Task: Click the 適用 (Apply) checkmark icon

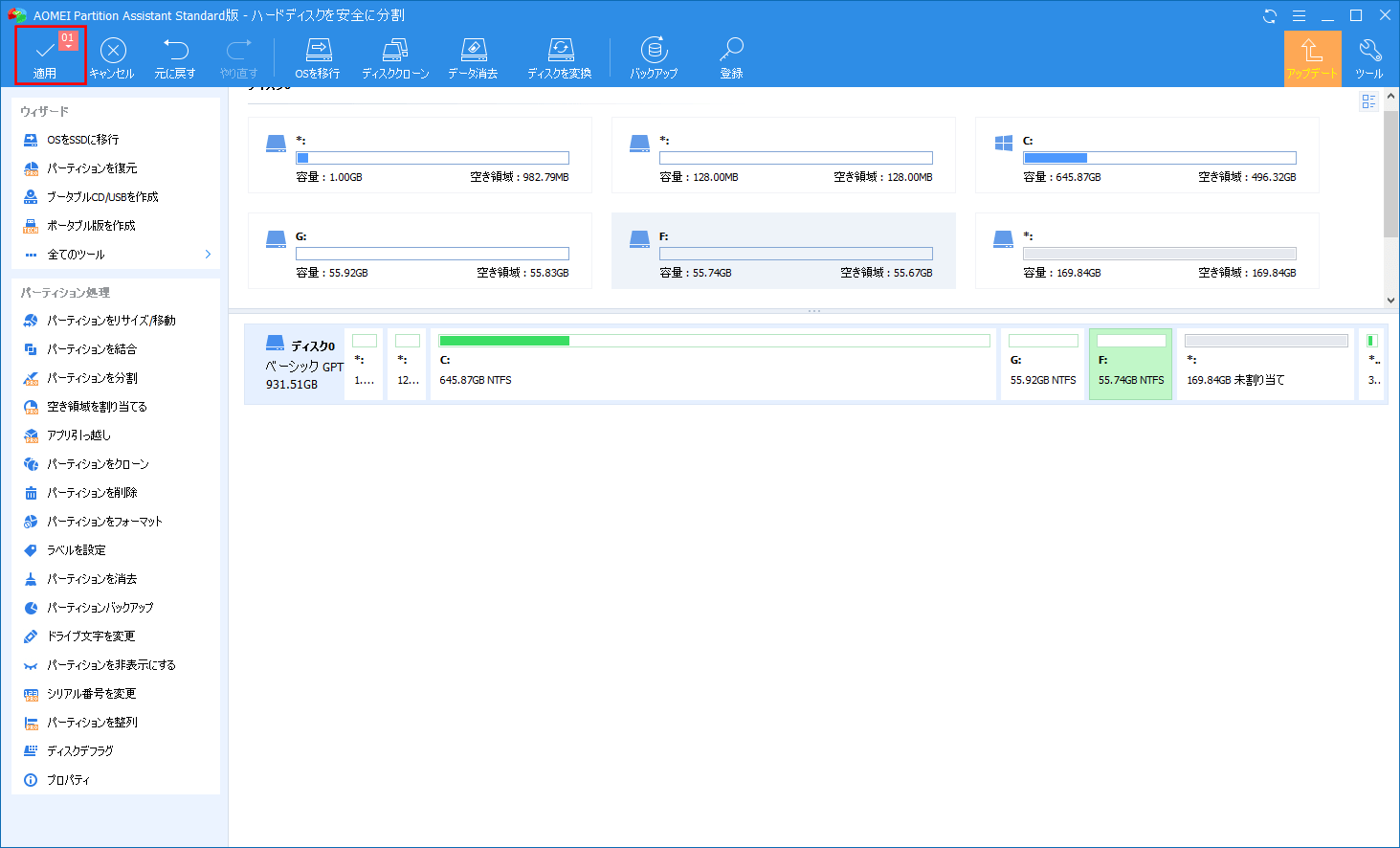Action: [45, 51]
